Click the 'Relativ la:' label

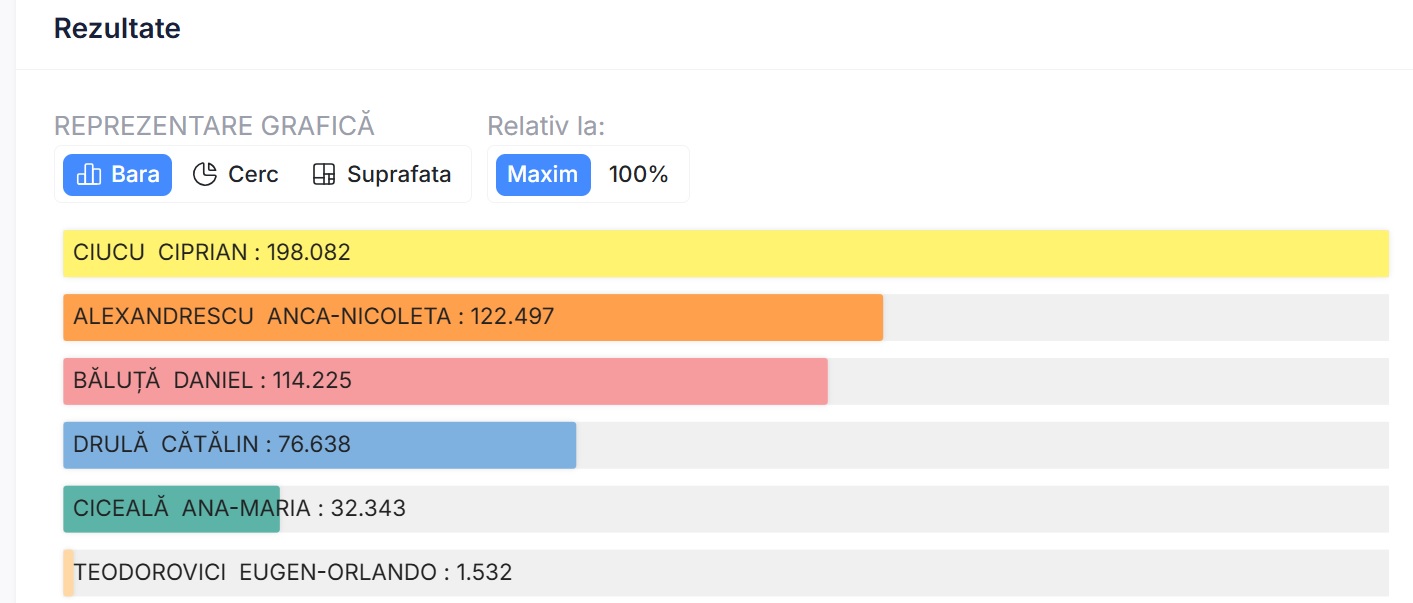click(546, 126)
